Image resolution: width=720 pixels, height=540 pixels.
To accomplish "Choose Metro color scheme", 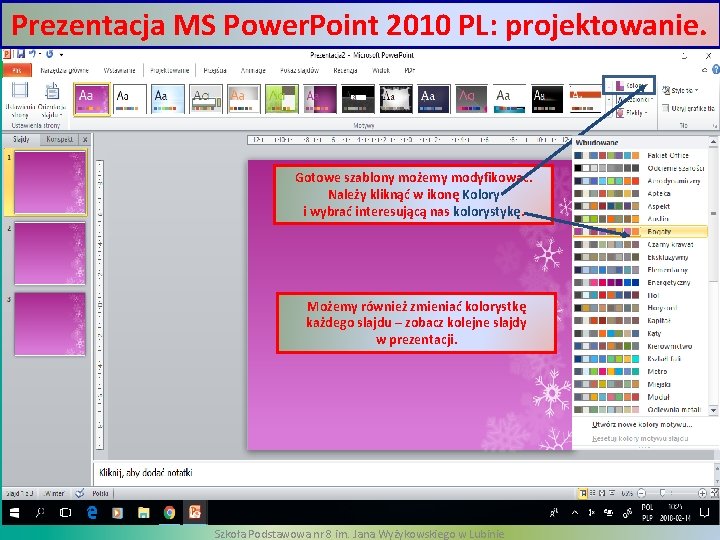I will pyautogui.click(x=640, y=371).
